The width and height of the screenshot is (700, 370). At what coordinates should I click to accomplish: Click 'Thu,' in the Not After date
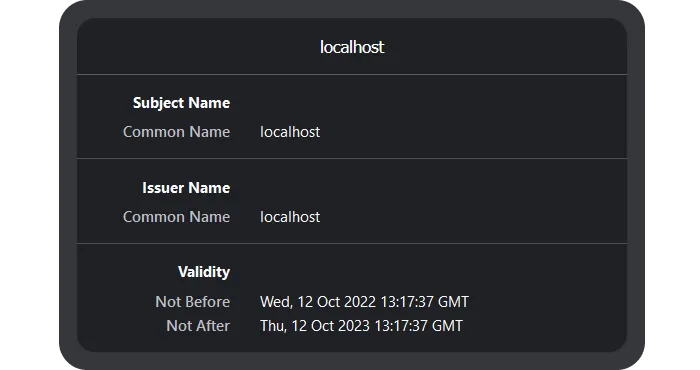tap(274, 326)
